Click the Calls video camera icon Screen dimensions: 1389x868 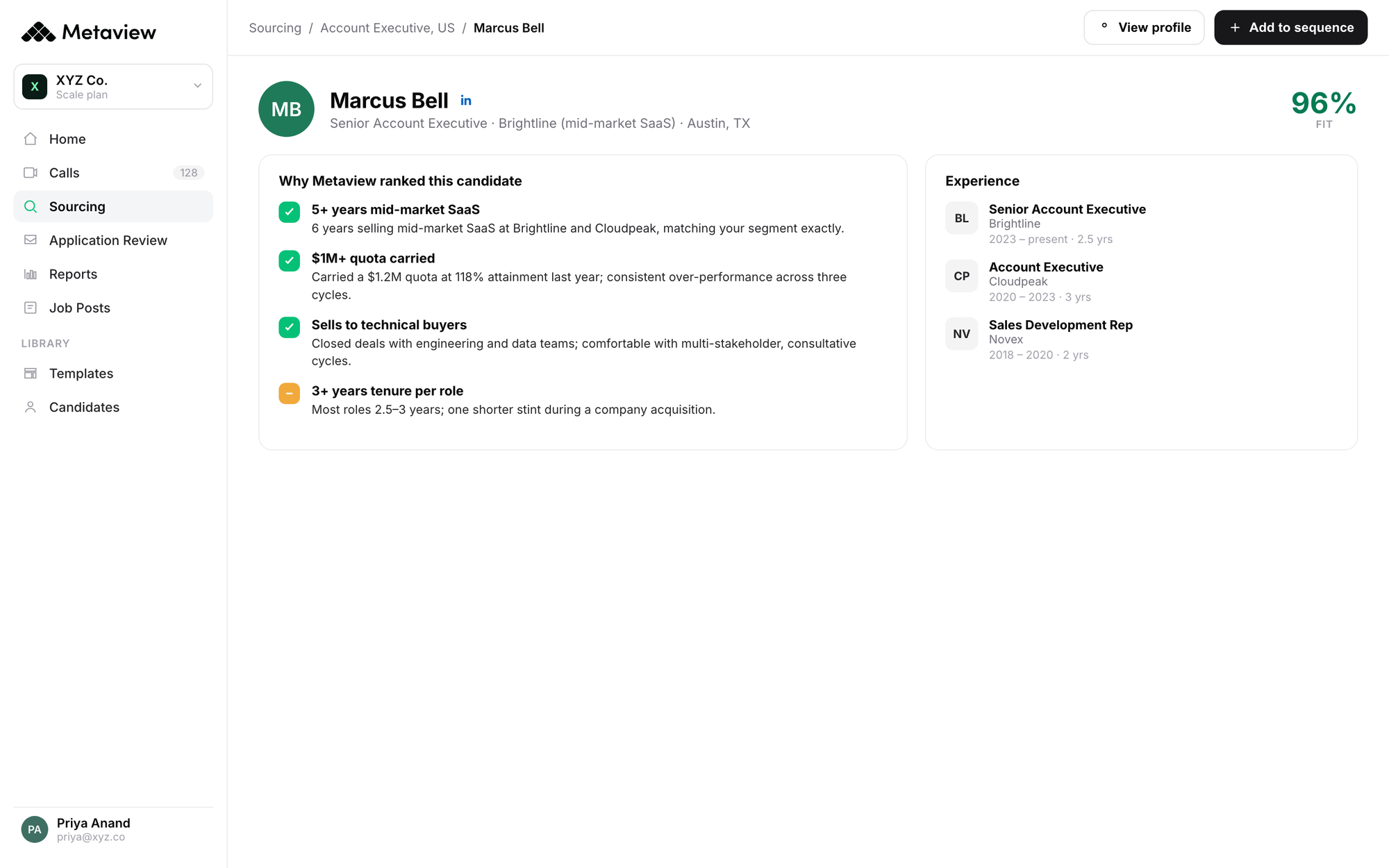[31, 173]
